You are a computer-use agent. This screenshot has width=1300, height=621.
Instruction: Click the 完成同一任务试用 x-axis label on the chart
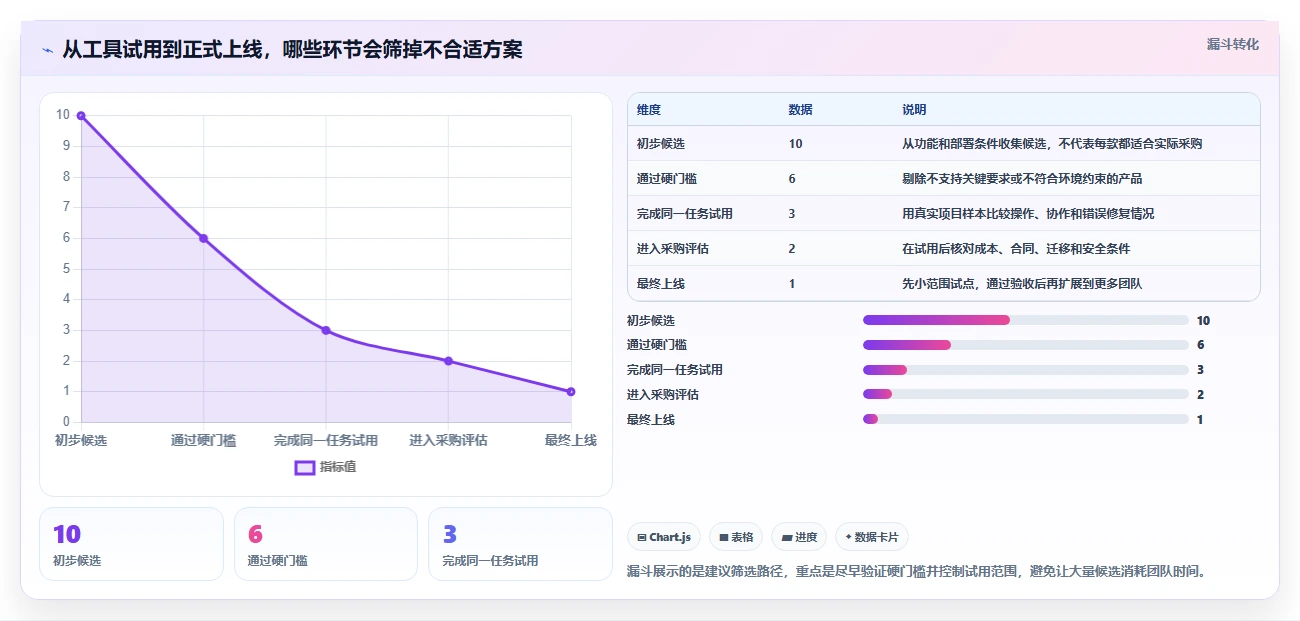(326, 440)
